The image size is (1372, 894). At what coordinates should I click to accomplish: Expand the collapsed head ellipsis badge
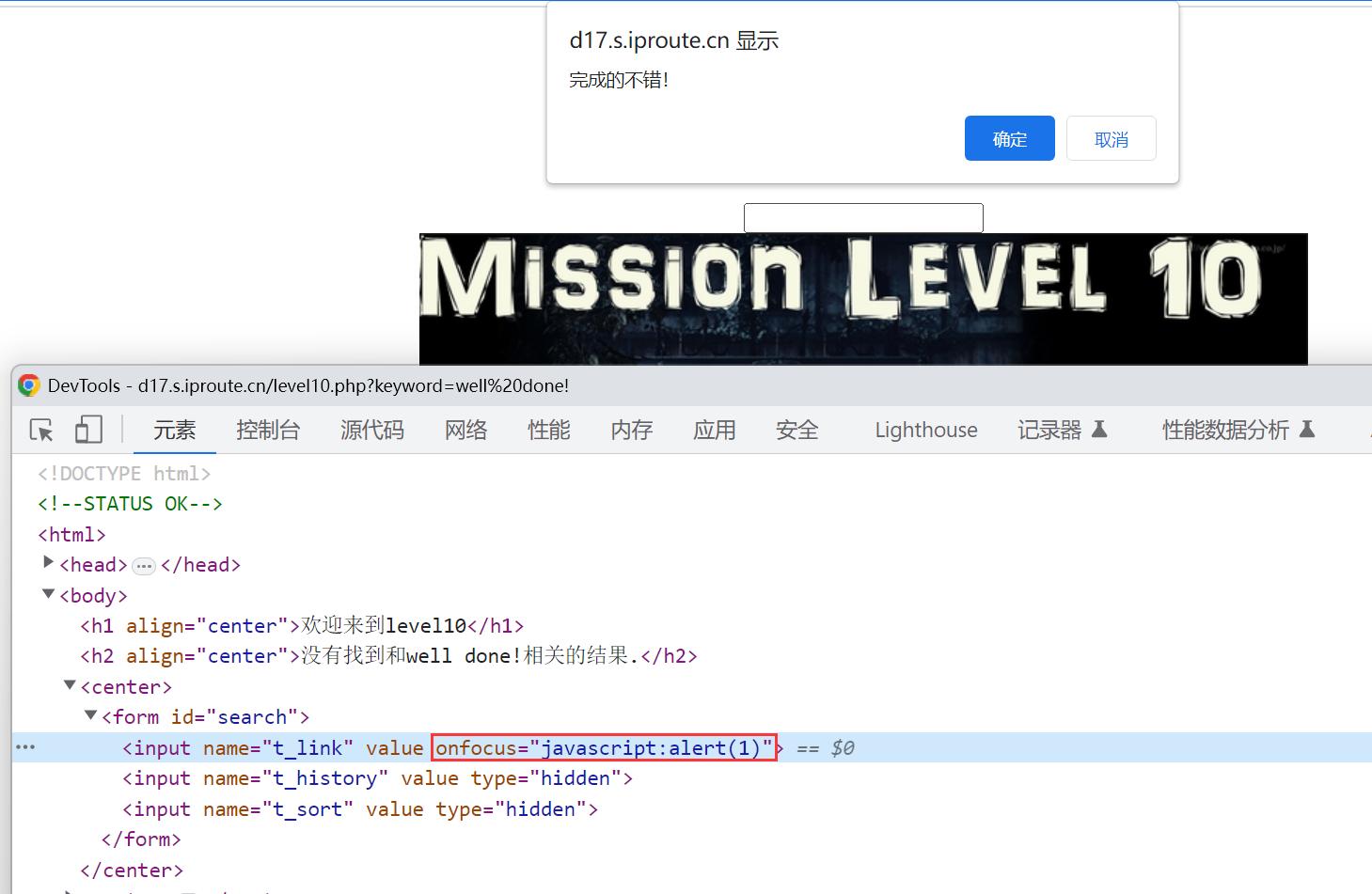pyautogui.click(x=144, y=566)
